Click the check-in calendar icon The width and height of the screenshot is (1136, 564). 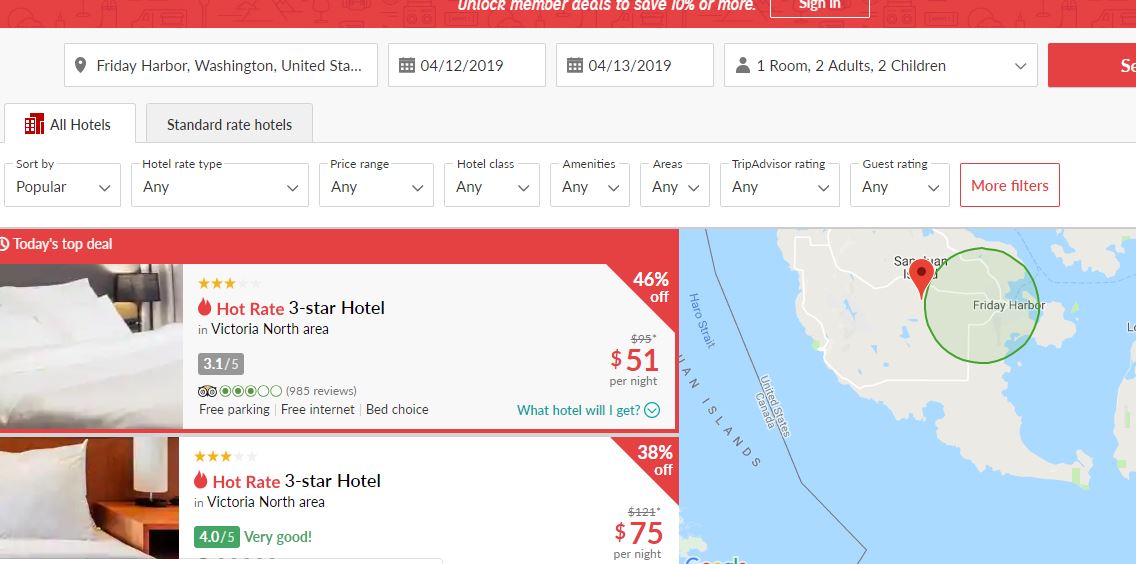tap(406, 66)
